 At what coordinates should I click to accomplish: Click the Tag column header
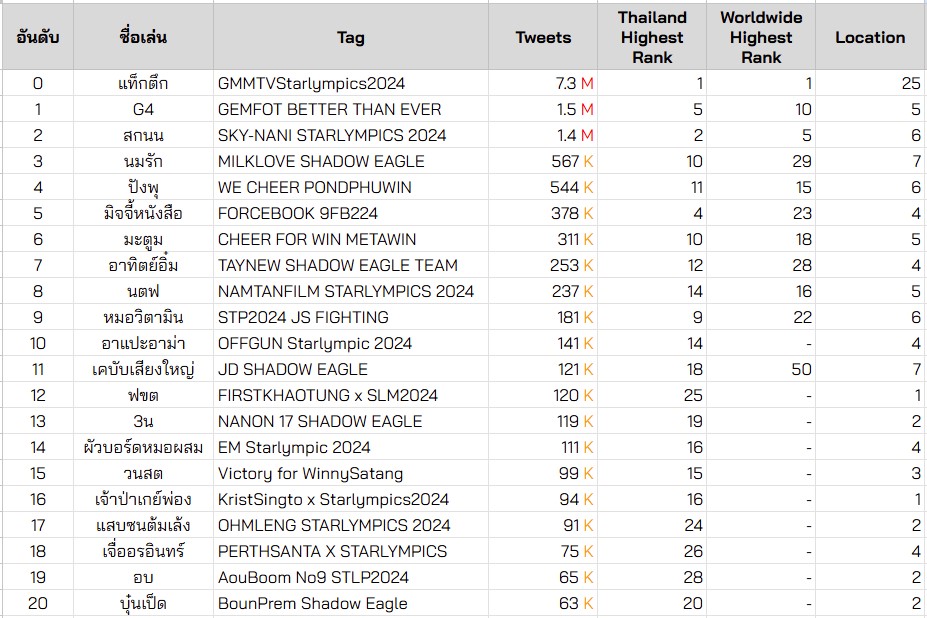(351, 37)
